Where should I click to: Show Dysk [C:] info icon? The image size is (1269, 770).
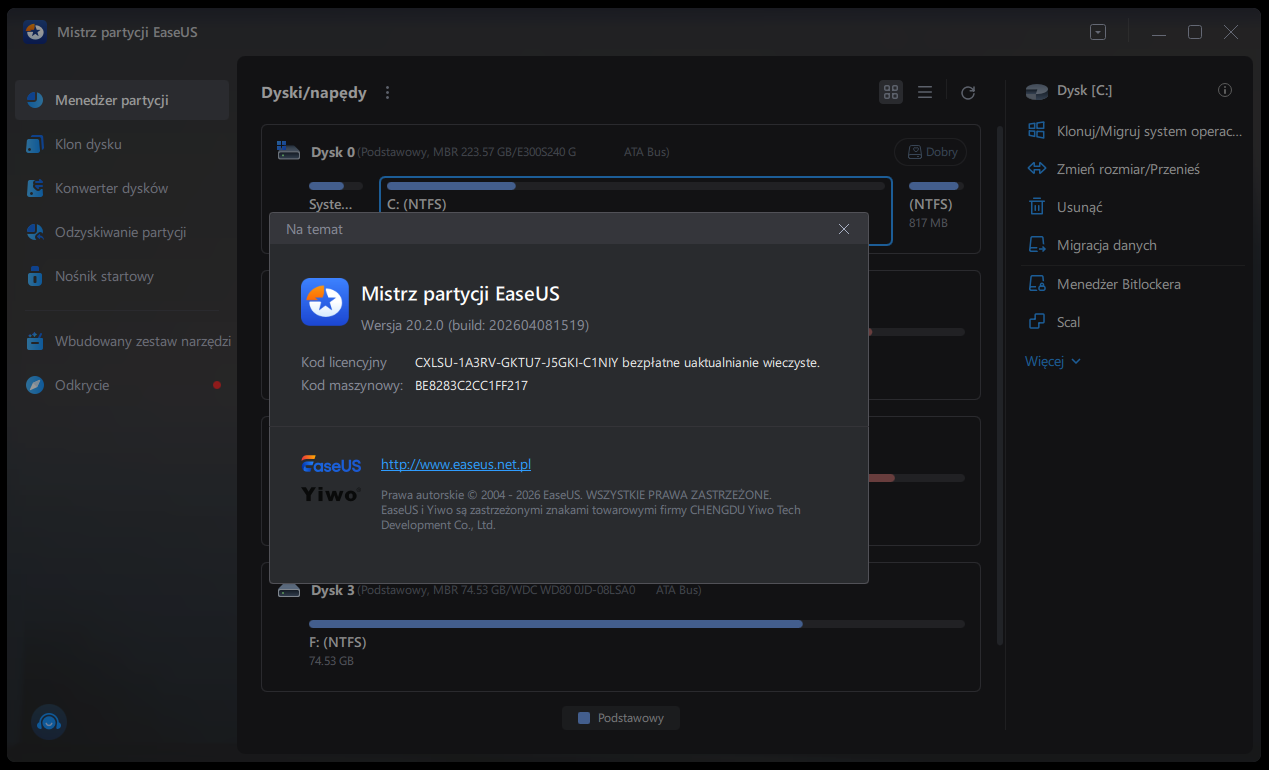coord(1225,90)
